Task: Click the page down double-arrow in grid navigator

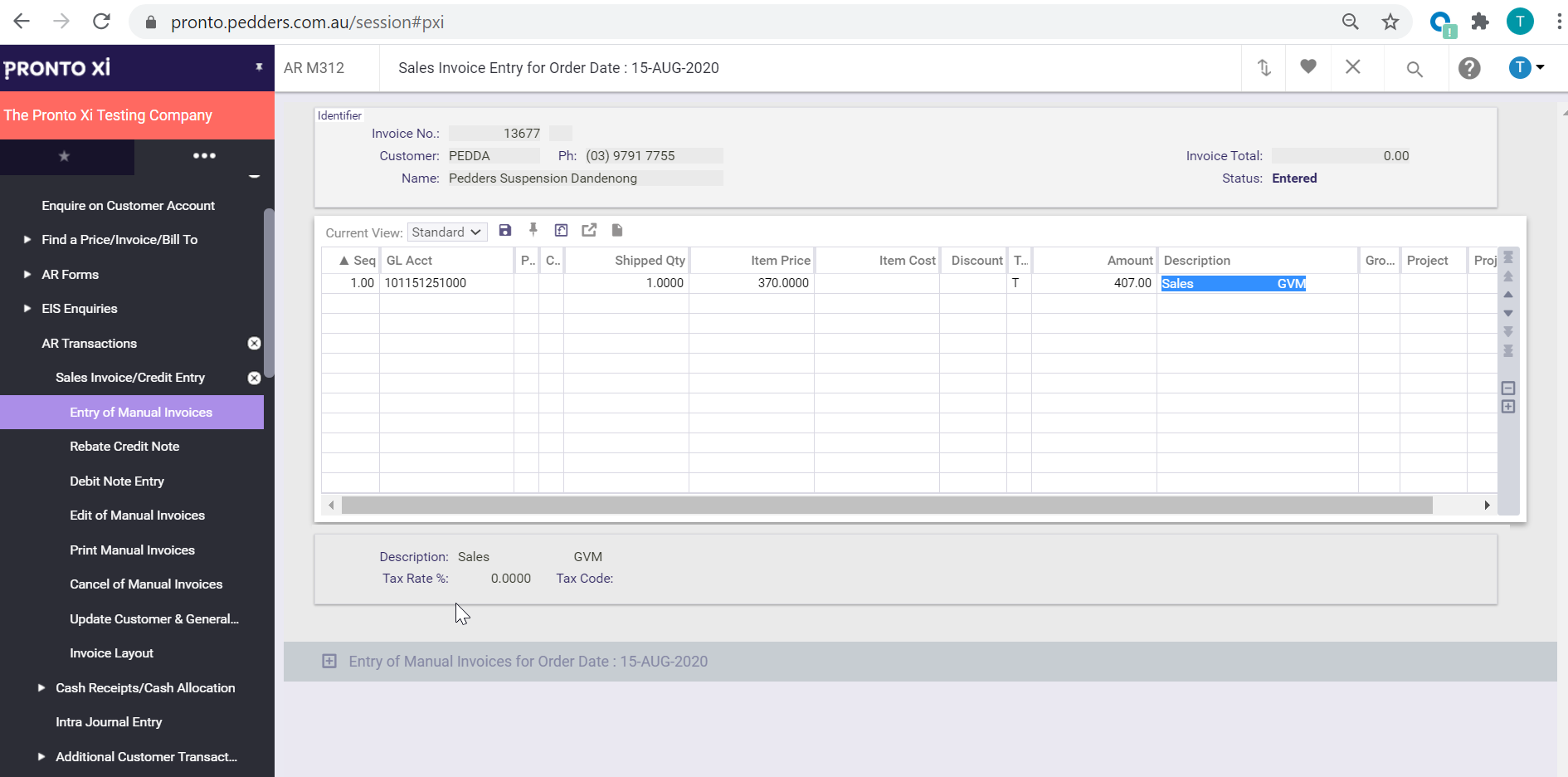Action: (x=1508, y=331)
